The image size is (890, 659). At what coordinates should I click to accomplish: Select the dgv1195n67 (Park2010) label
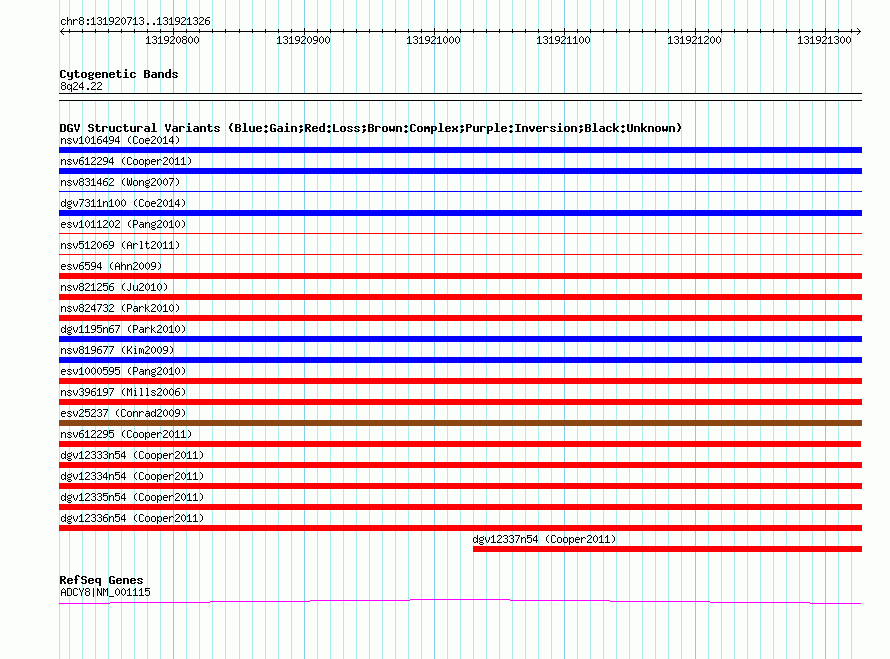(123, 329)
